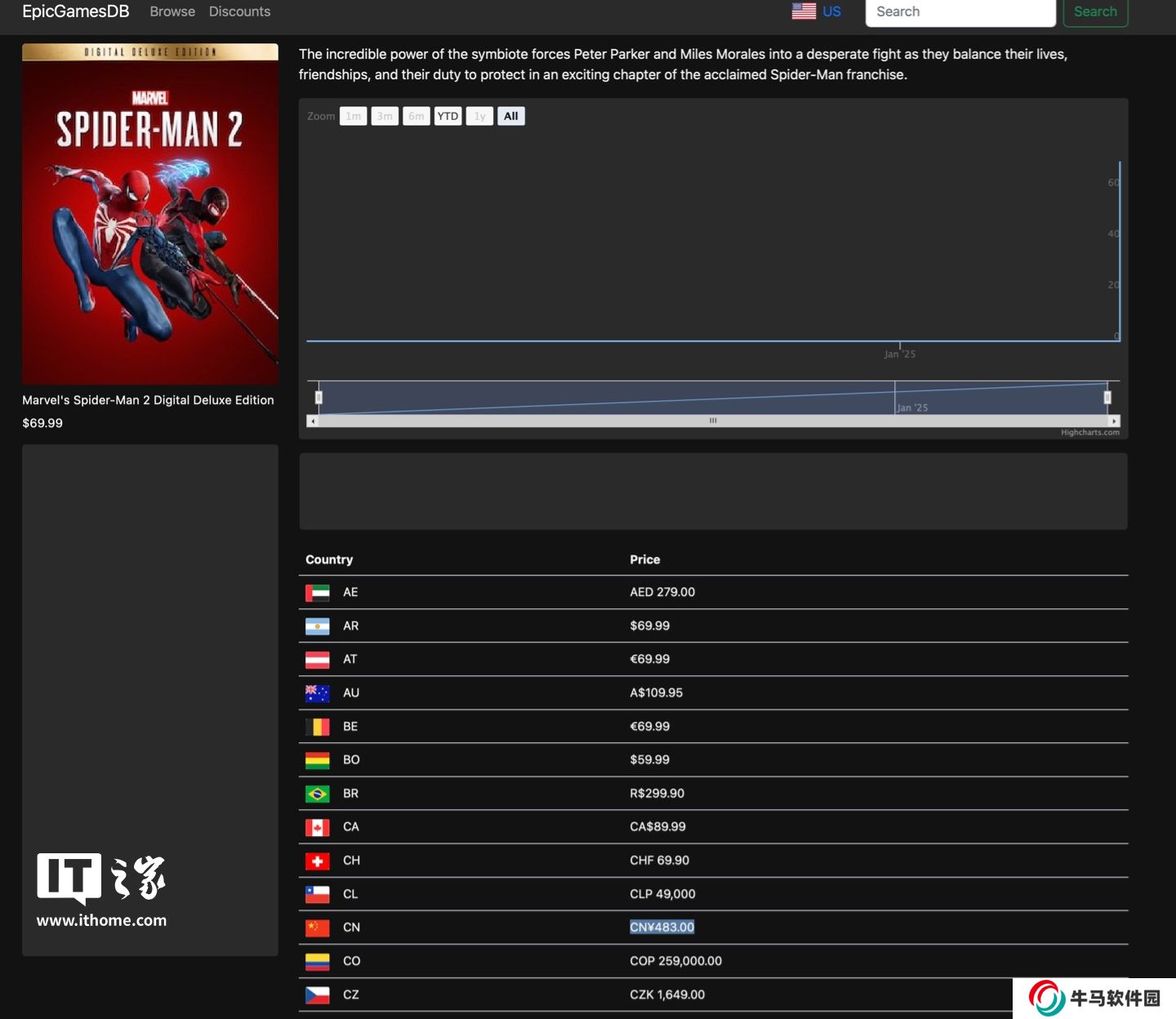Viewport: 1176px width, 1019px height.
Task: Click the Switzerland flag icon
Action: 317,861
